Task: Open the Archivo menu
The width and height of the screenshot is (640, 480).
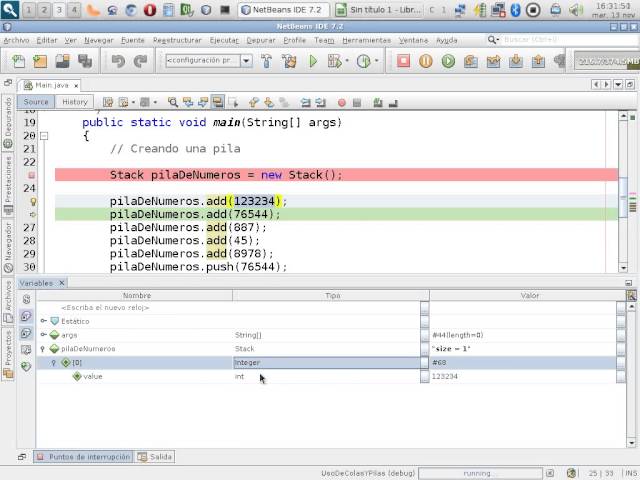Action: point(16,40)
